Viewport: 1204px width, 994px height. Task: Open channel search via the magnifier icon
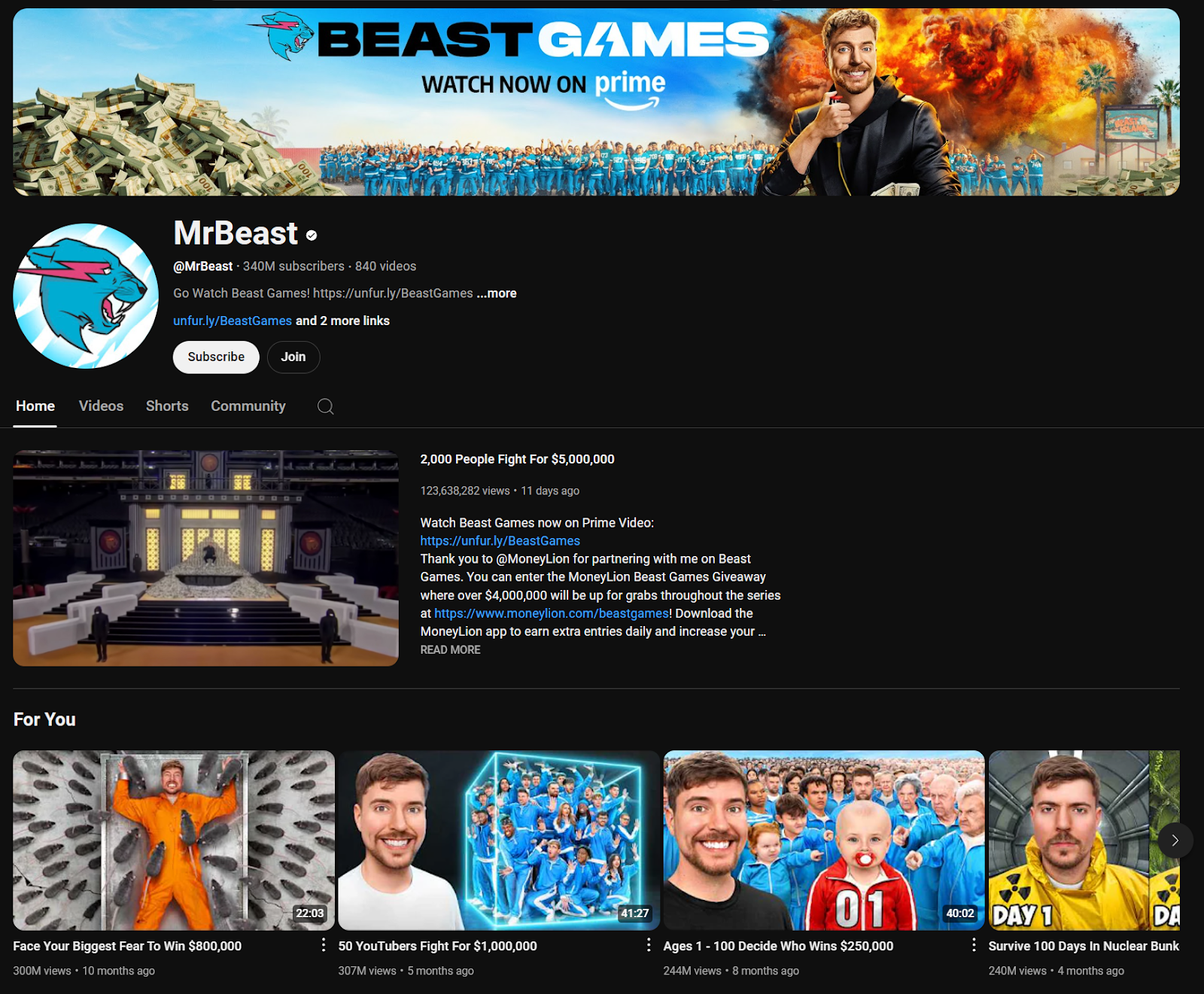[x=325, y=406]
